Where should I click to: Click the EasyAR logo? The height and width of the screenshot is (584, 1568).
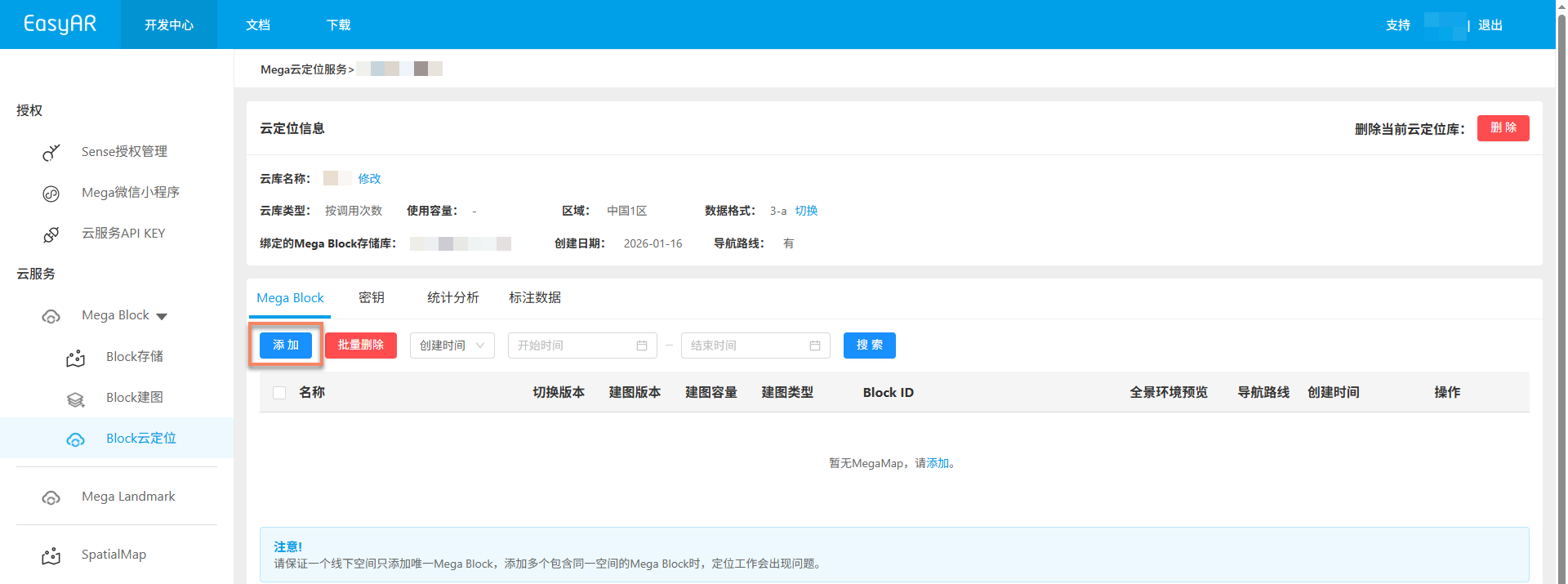[x=60, y=25]
